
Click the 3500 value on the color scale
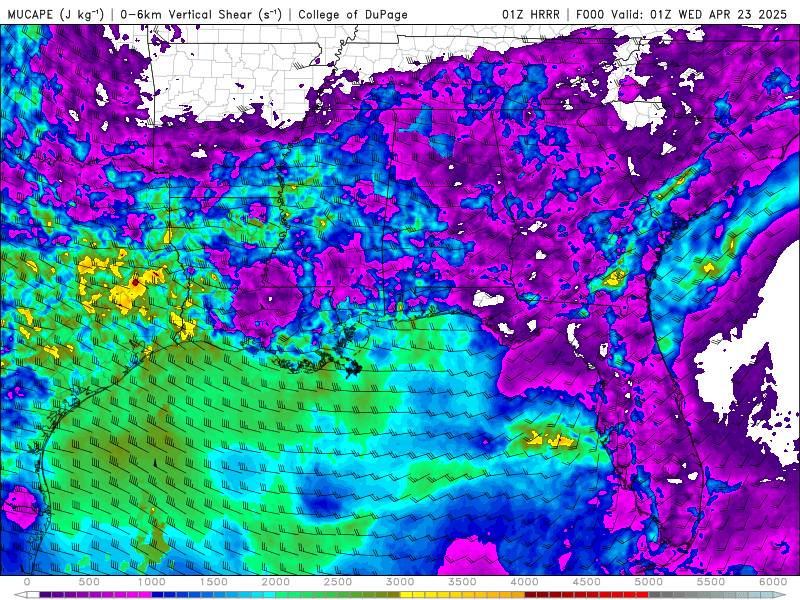[x=463, y=582]
